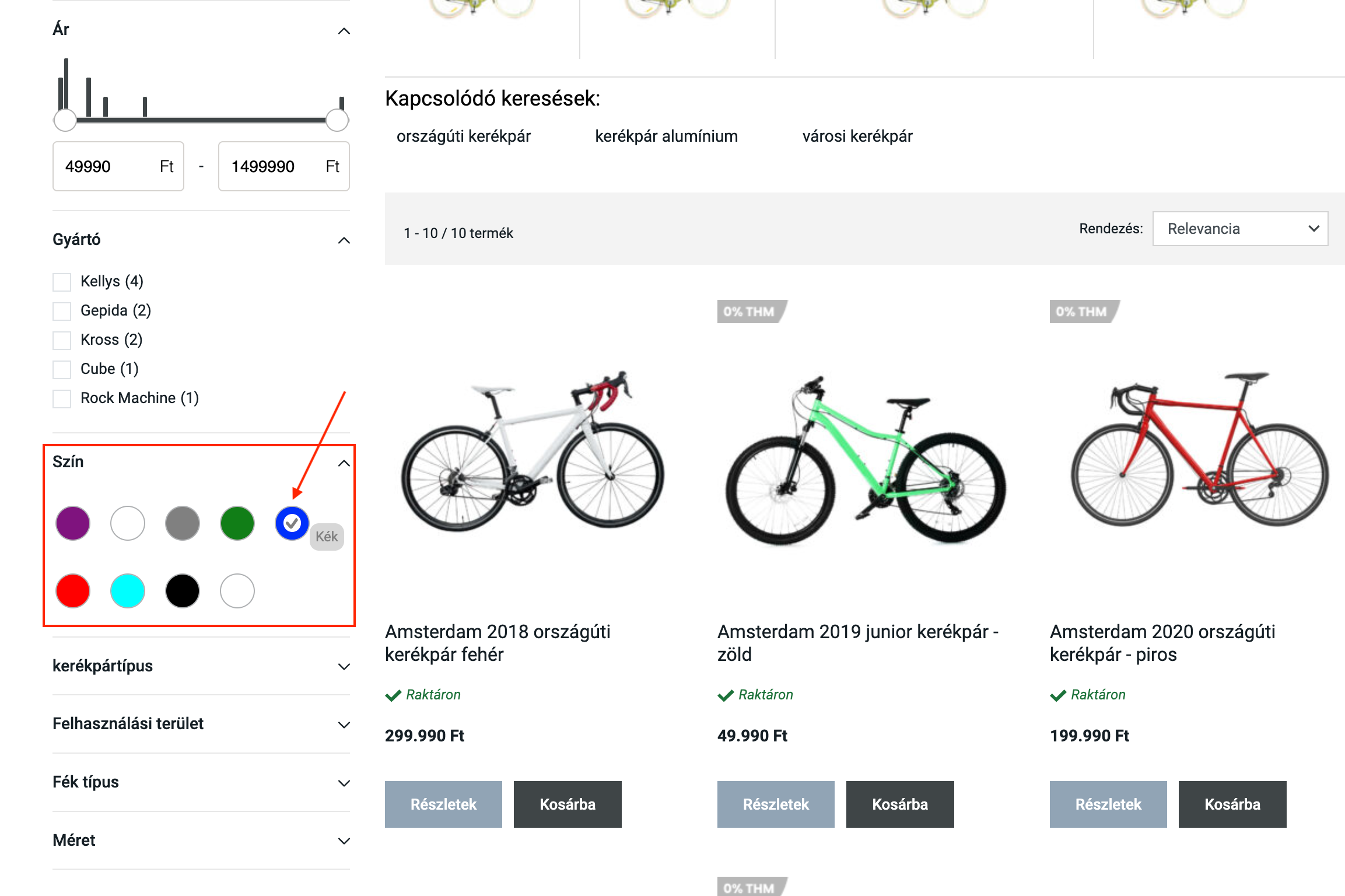Enable the Gepida manufacturer filter
This screenshot has height=896, width=1345.
(62, 311)
